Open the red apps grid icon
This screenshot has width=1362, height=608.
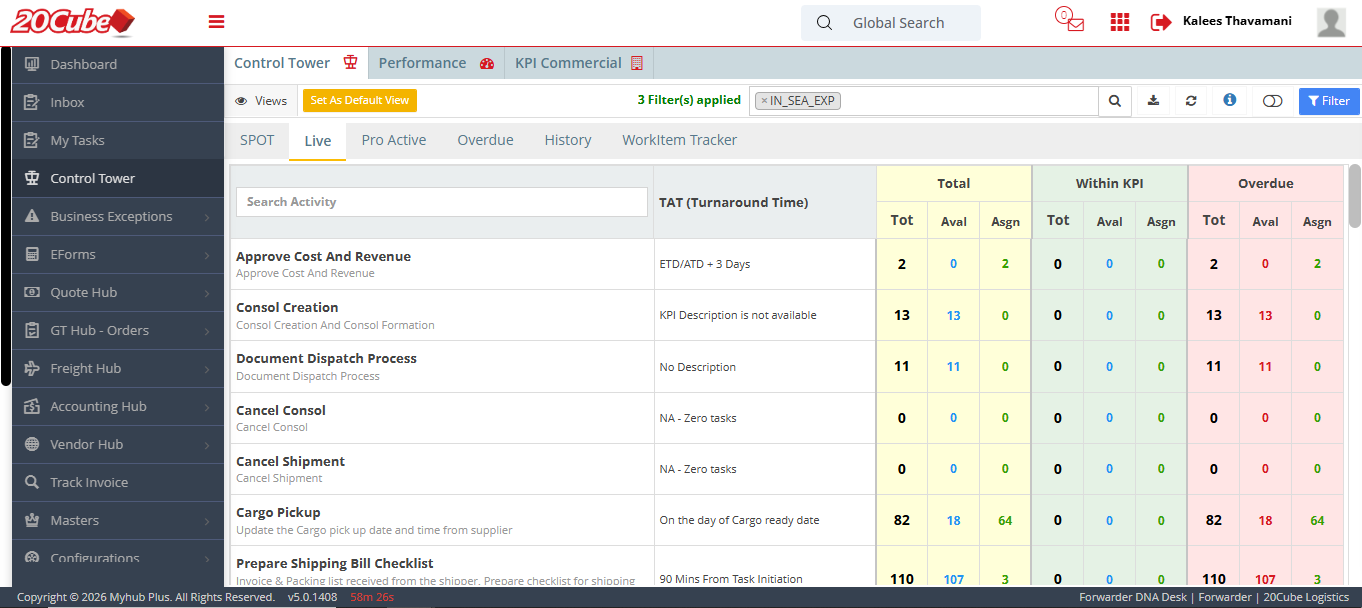click(x=1120, y=22)
